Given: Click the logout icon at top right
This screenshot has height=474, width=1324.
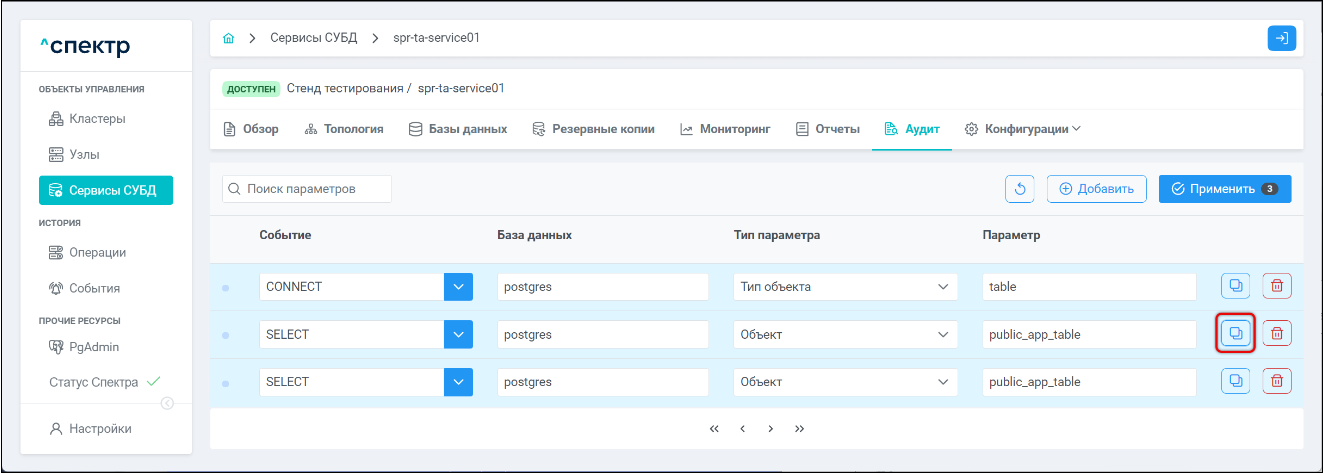Looking at the screenshot, I should (x=1281, y=39).
